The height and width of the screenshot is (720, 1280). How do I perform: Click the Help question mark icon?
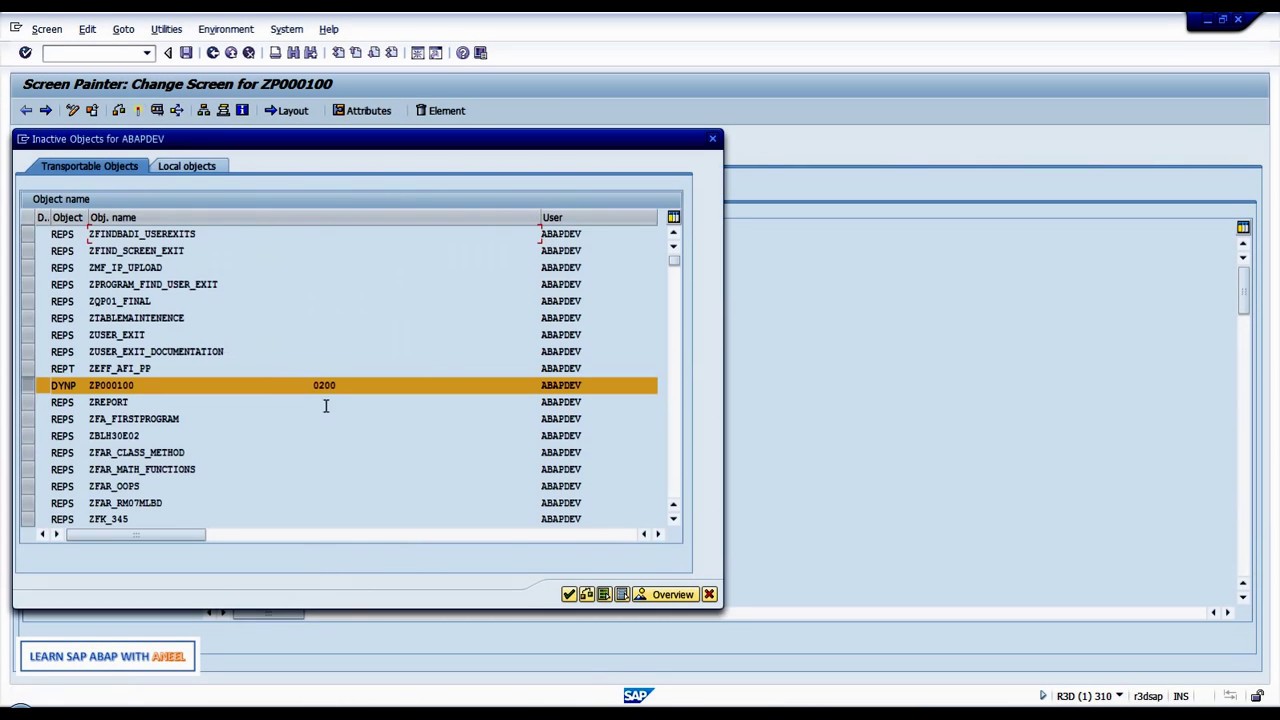462,53
